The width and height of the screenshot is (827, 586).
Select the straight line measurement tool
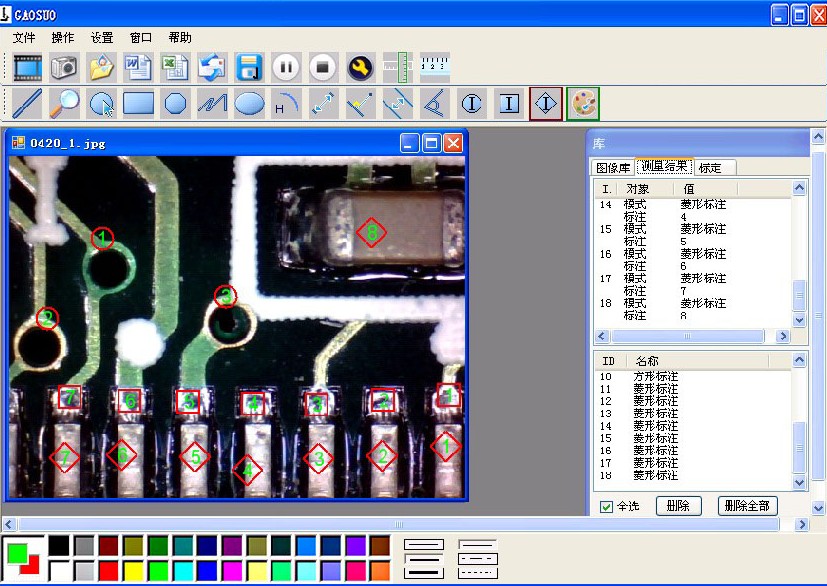point(27,103)
